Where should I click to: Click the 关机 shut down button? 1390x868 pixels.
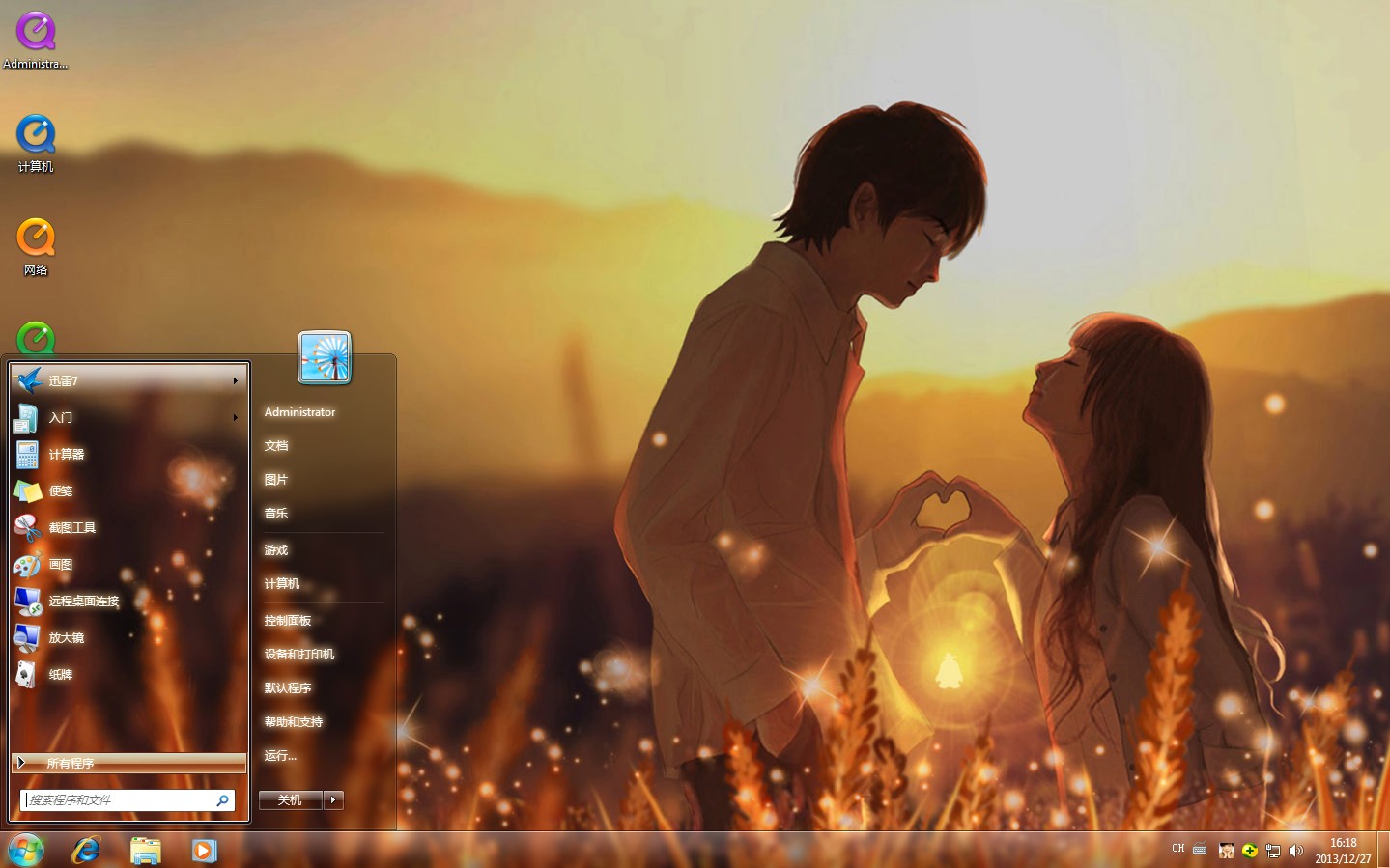click(x=291, y=799)
